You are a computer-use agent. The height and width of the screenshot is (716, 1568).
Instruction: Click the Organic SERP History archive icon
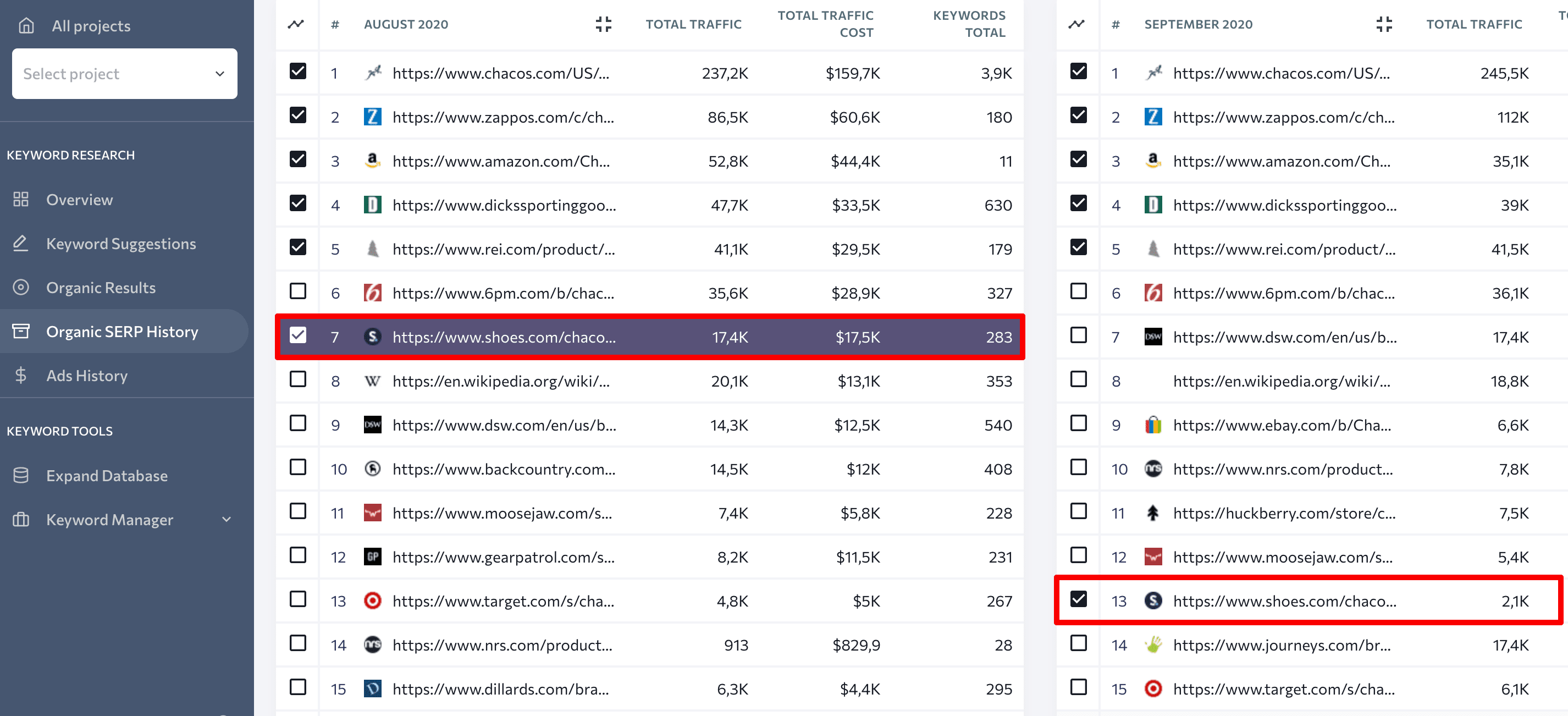click(21, 331)
